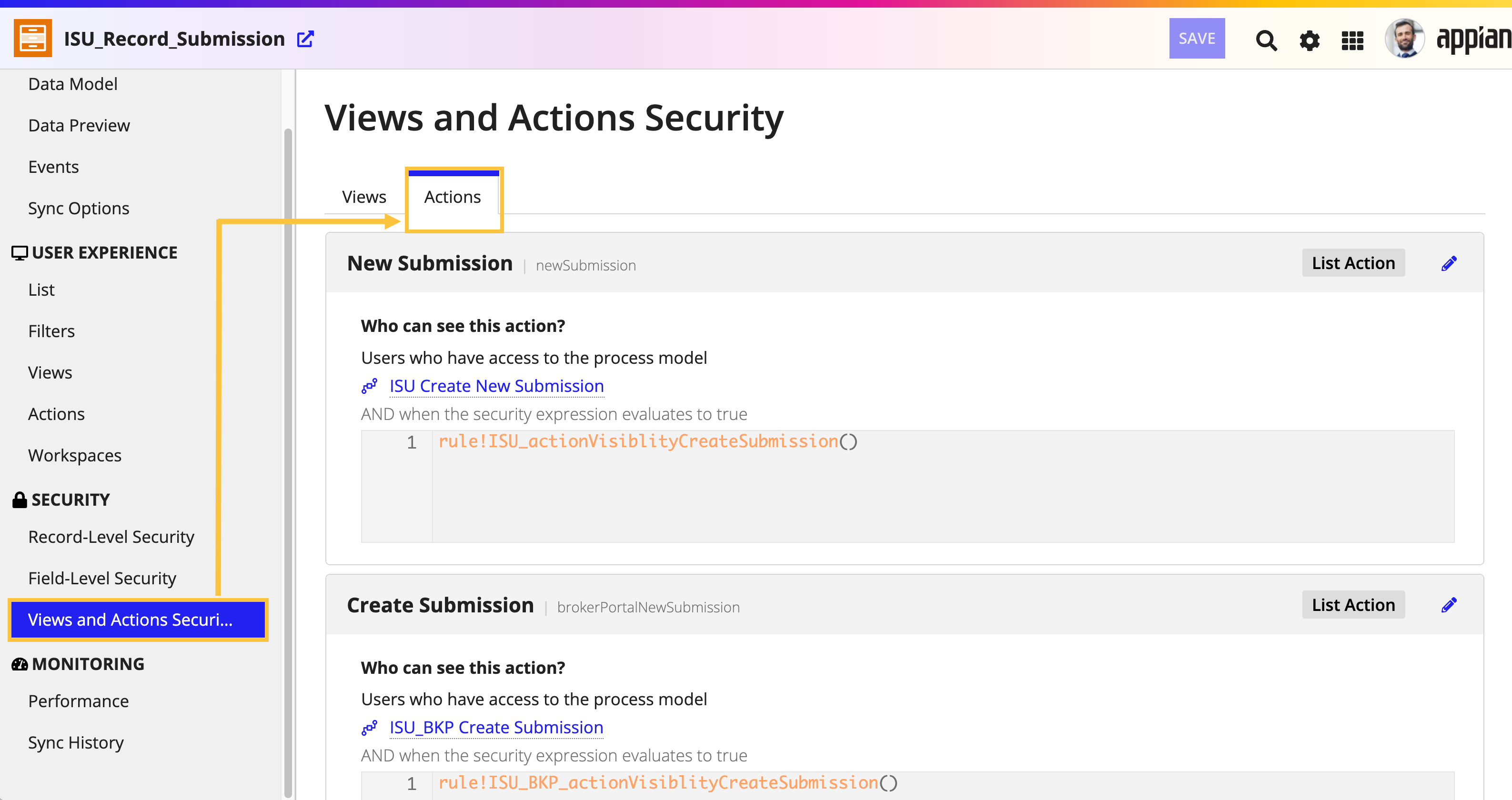This screenshot has height=800, width=1512.
Task: Open ISU_BKP Create Submission process model link
Action: click(x=496, y=728)
